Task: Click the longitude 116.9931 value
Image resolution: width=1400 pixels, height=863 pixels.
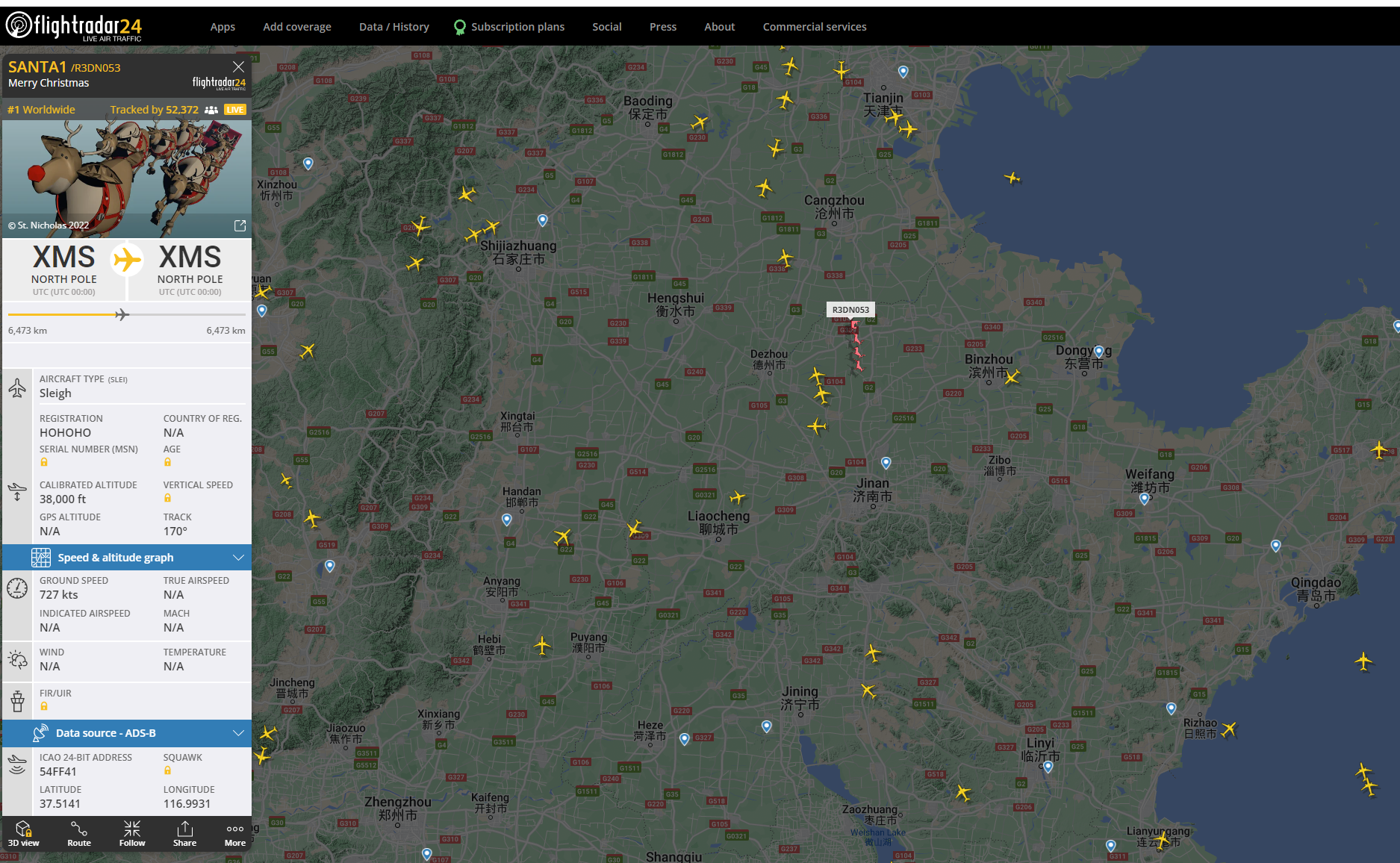Action: click(187, 804)
